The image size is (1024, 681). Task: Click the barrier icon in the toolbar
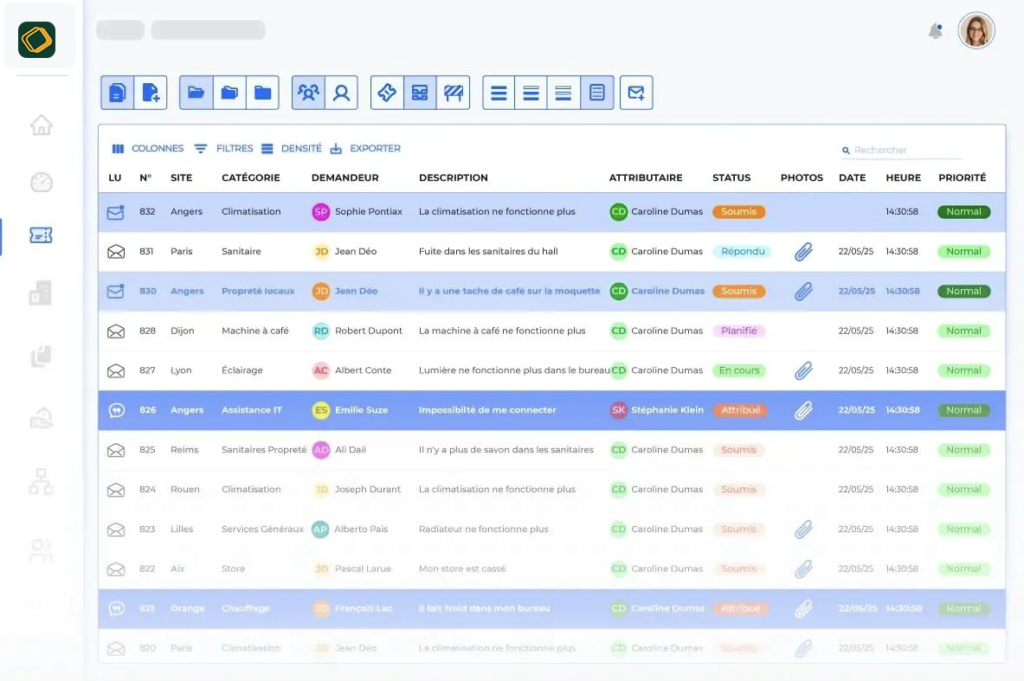[453, 93]
